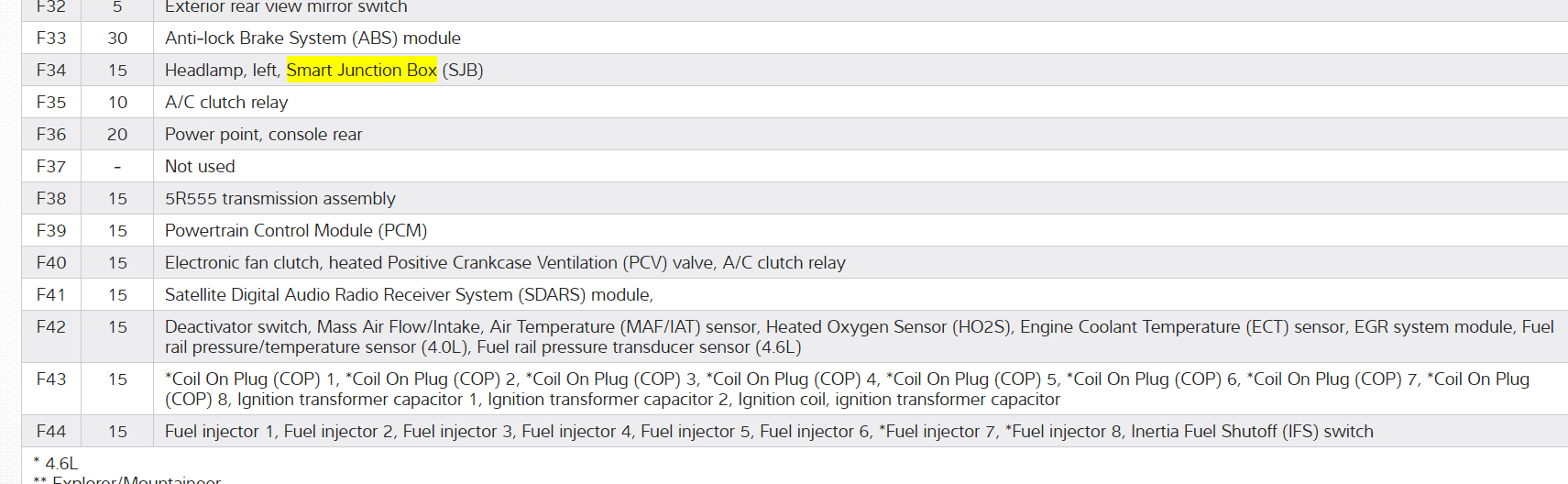Click the F42 fuse label cell

tap(51, 327)
